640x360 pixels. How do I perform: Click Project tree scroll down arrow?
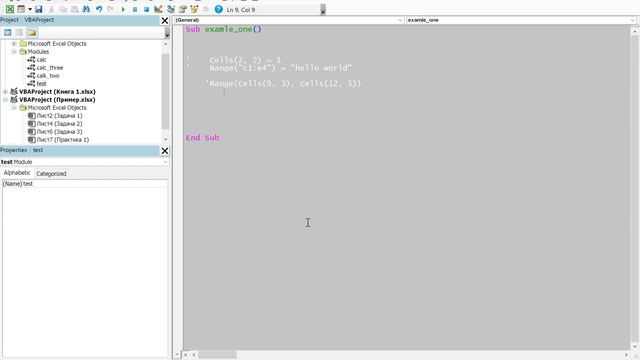(165, 140)
